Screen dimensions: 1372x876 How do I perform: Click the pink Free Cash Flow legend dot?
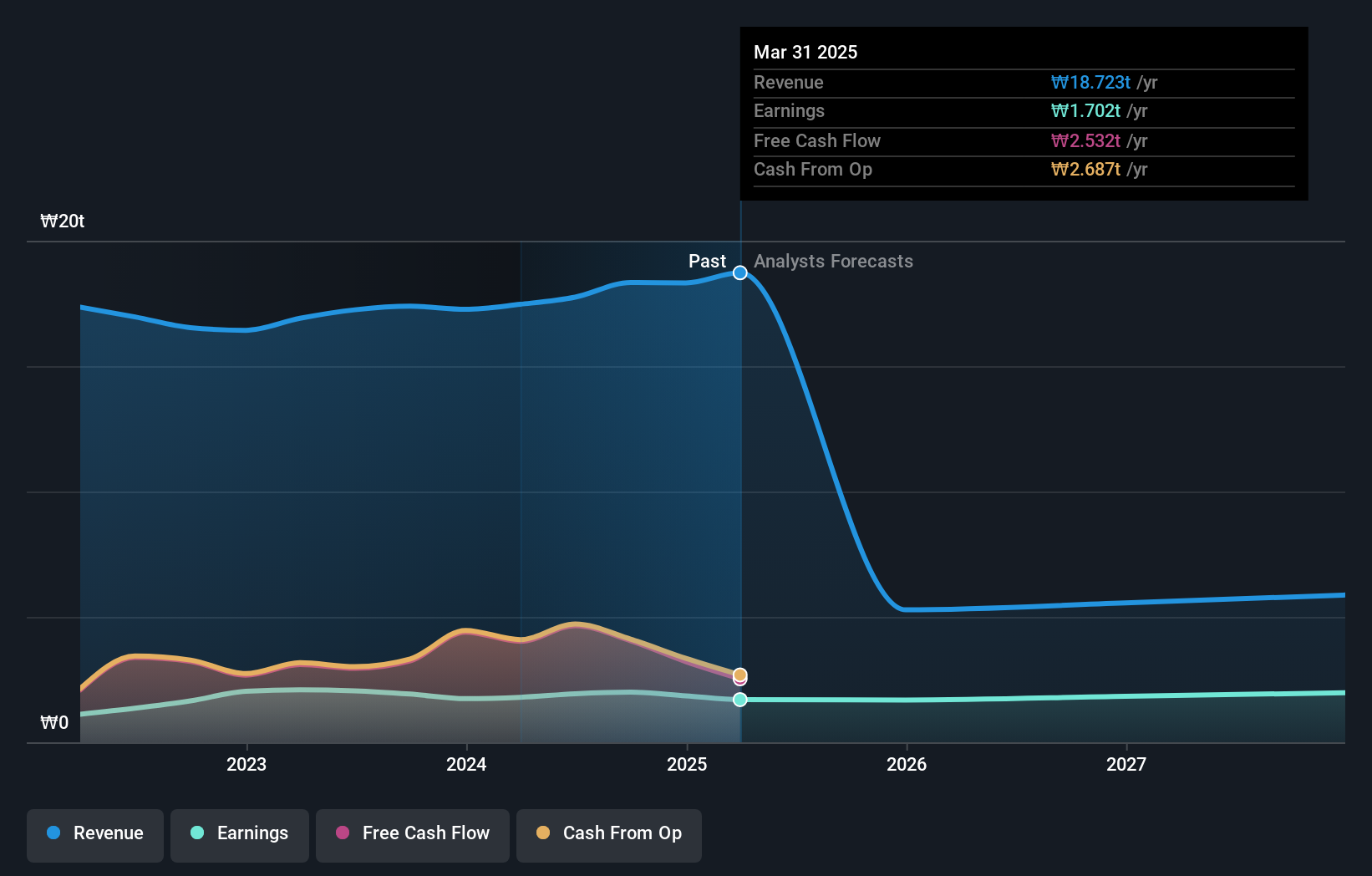(343, 833)
